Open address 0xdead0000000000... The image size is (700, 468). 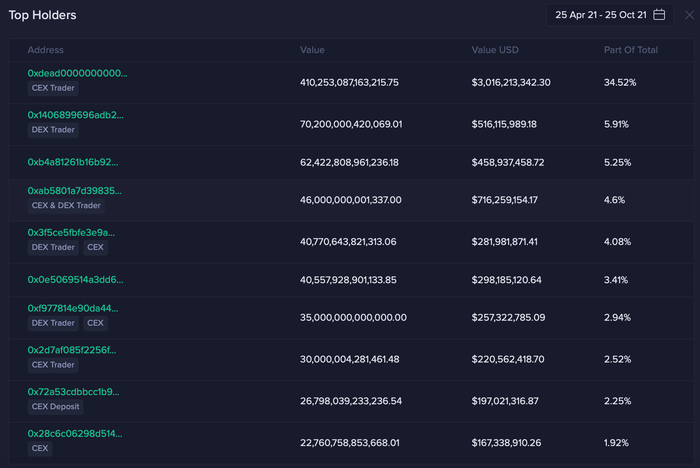77,73
